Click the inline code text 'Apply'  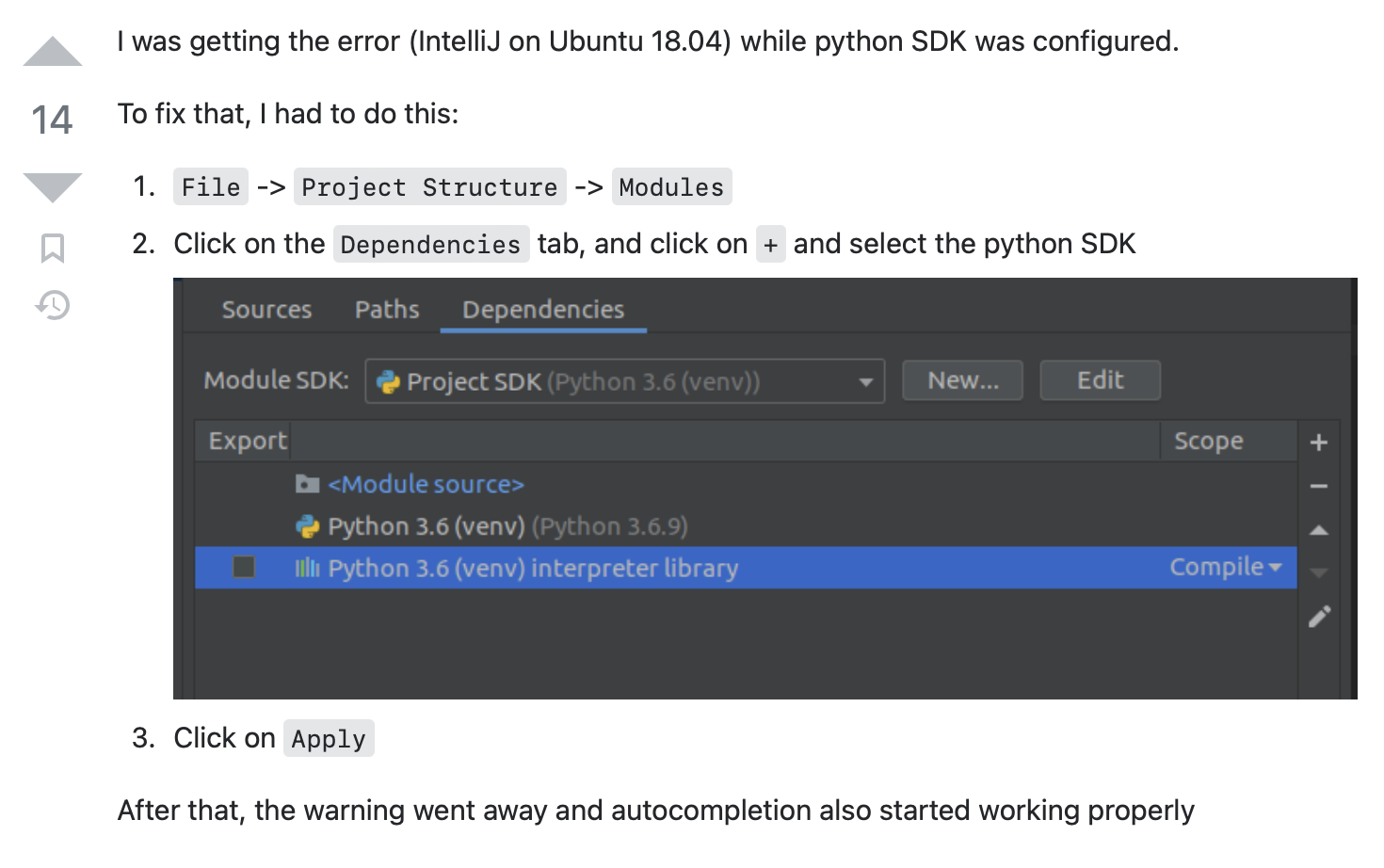[x=329, y=738]
